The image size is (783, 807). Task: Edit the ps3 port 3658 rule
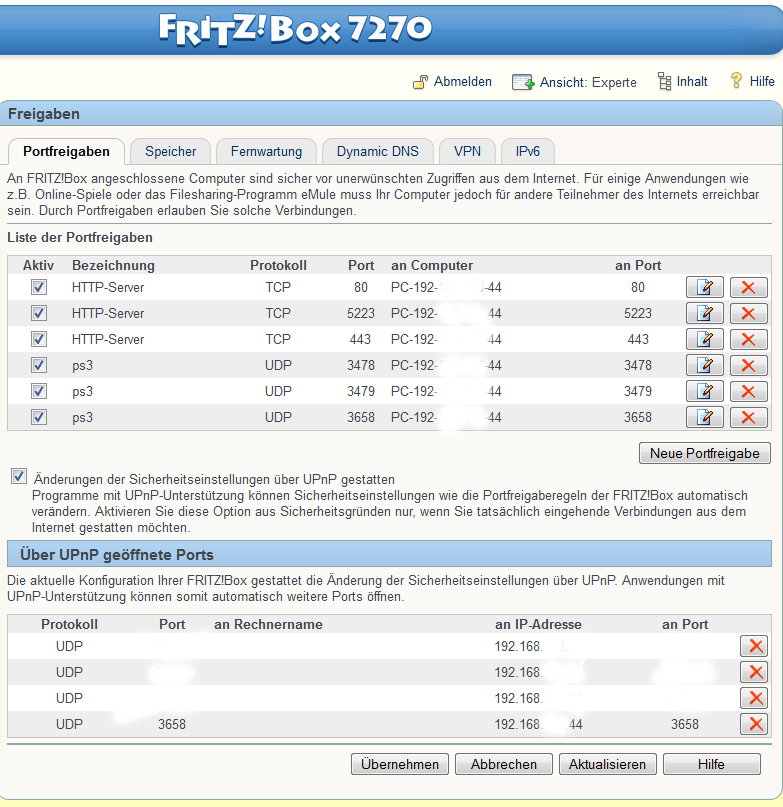705,417
